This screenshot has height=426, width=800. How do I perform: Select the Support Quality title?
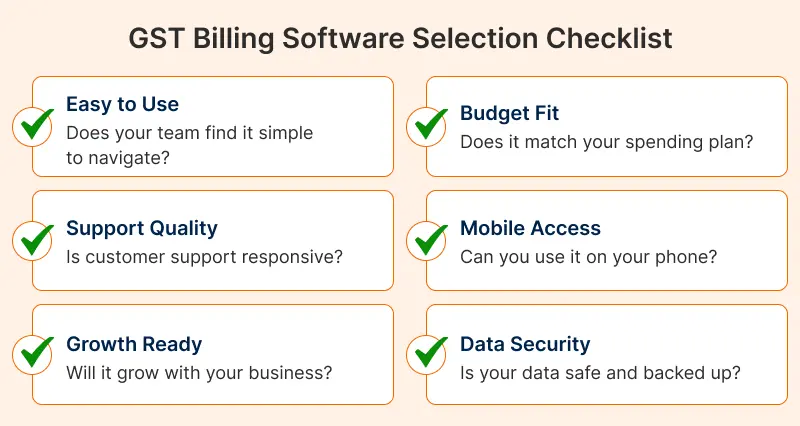click(x=142, y=228)
